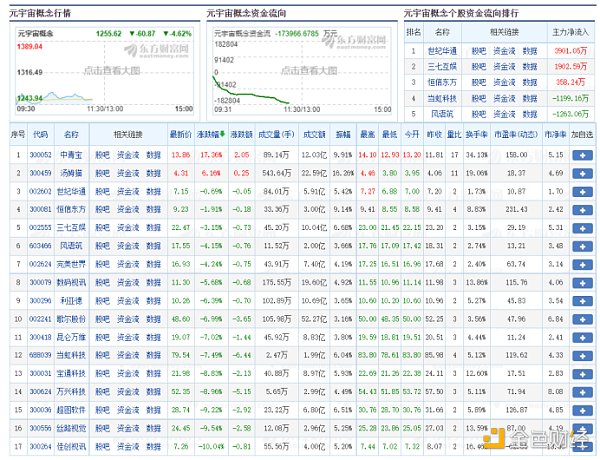Open 中青宝 stock name link

[70, 155]
